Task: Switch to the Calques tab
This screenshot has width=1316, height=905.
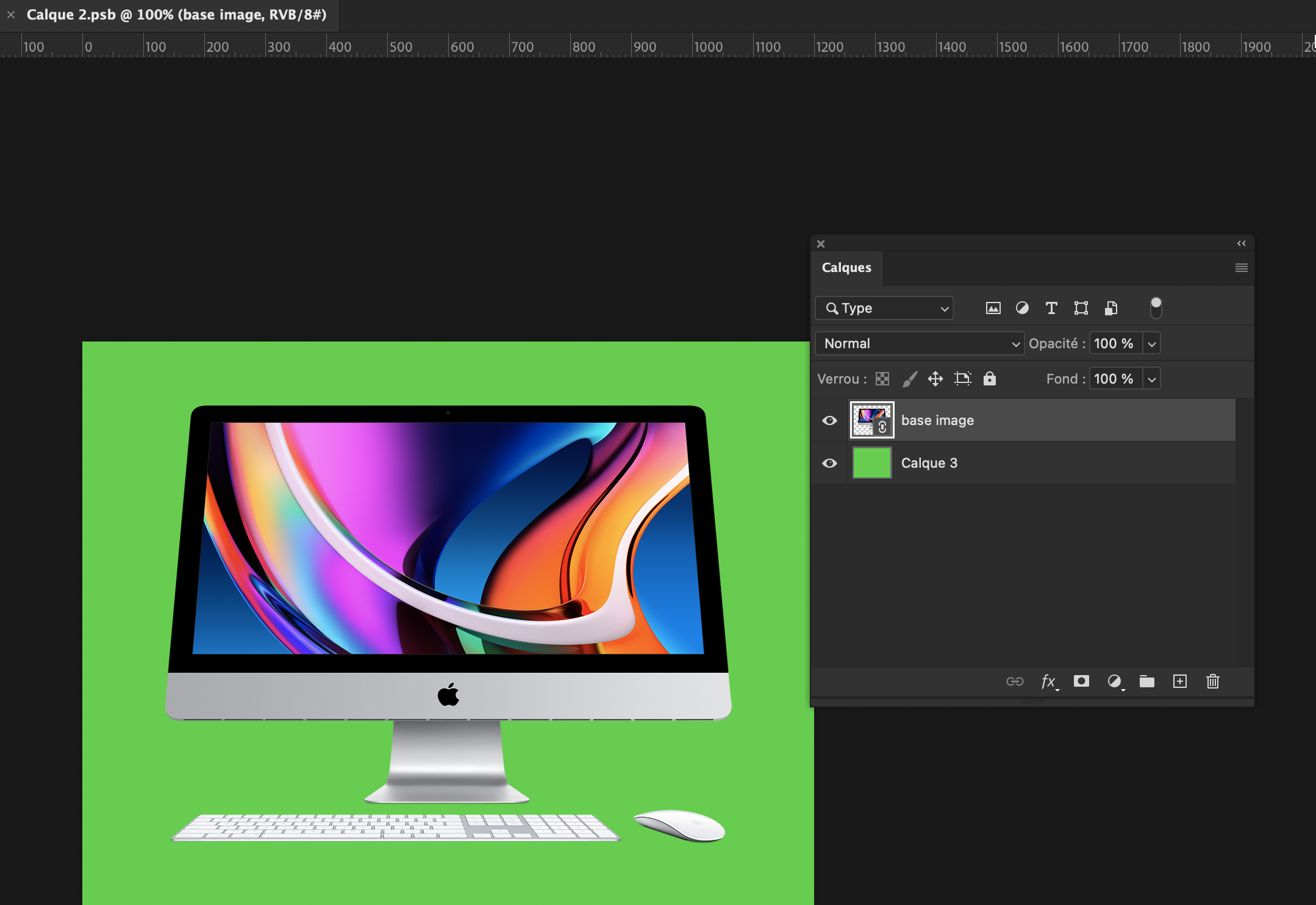Action: 846,268
